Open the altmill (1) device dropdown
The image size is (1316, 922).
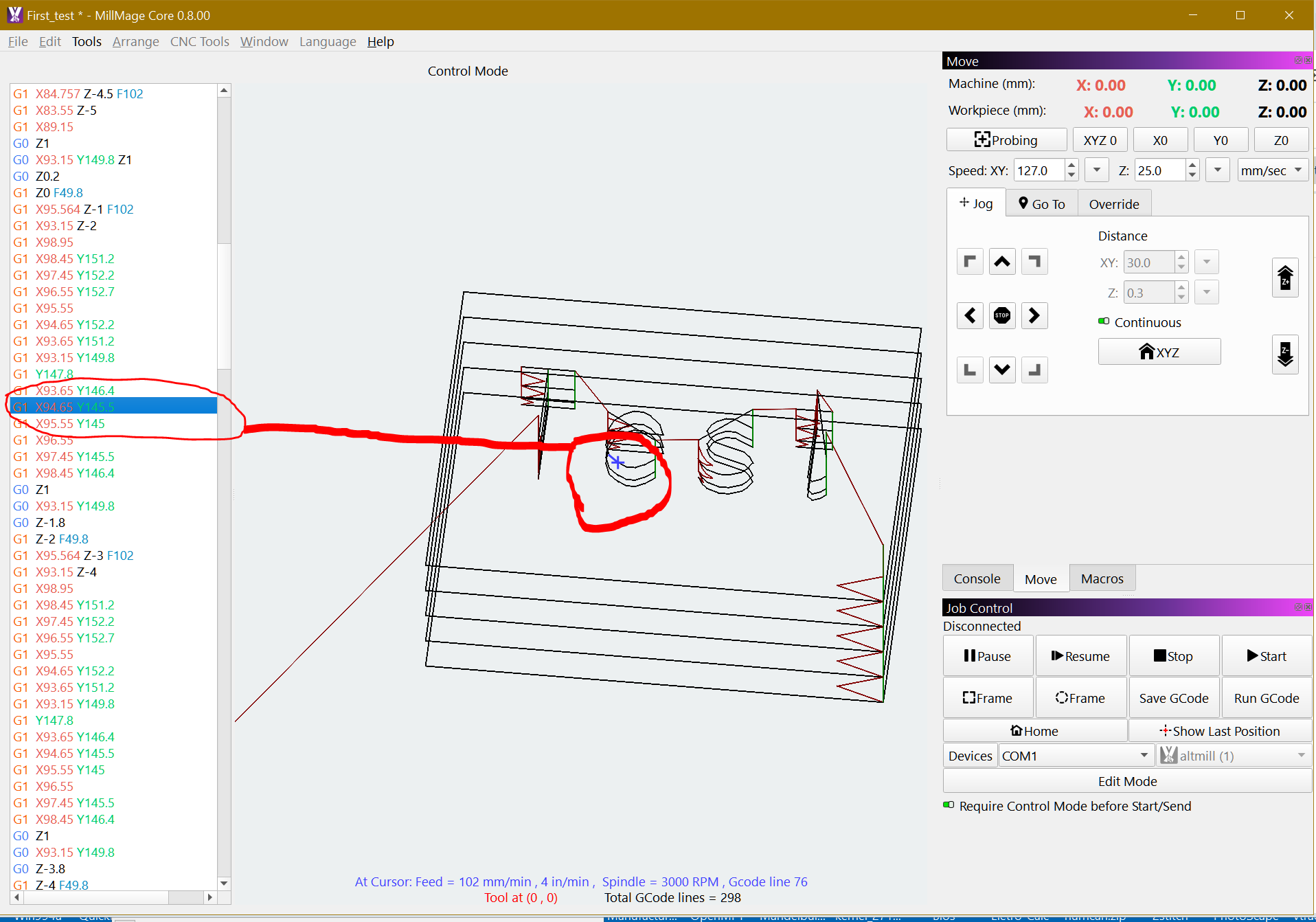tap(1234, 756)
